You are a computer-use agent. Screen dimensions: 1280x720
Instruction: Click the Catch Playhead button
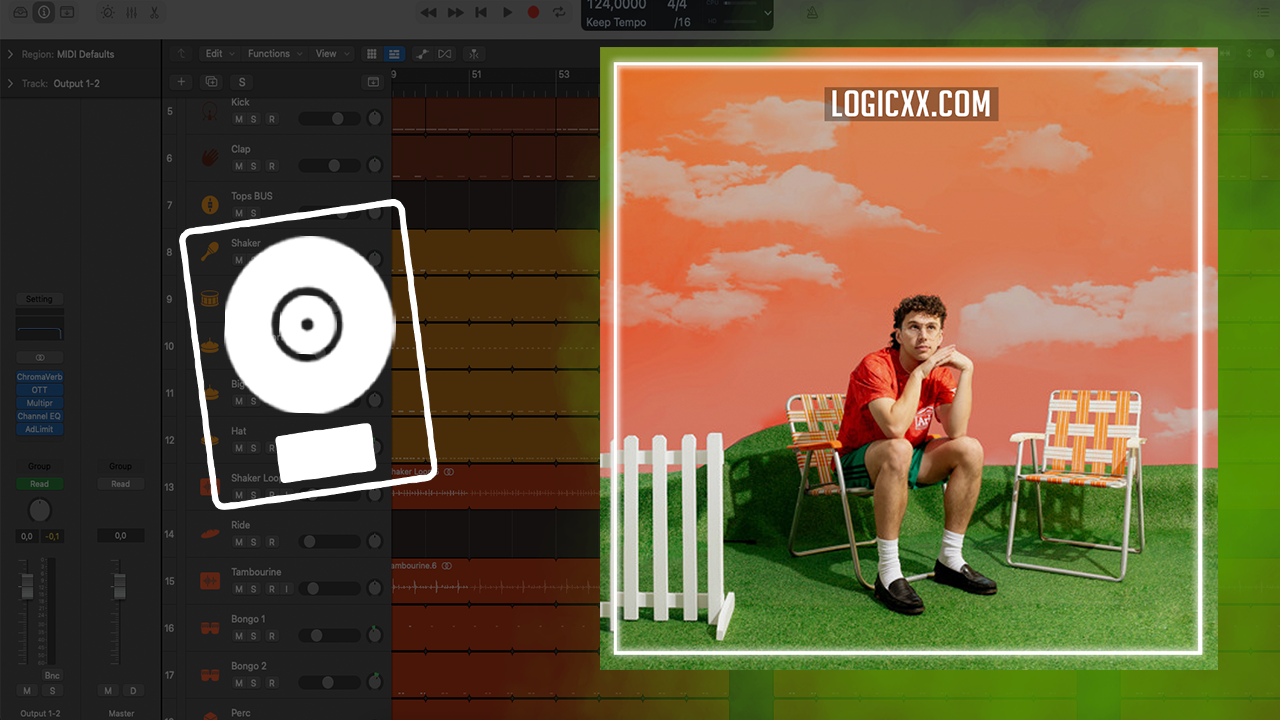click(x=474, y=54)
